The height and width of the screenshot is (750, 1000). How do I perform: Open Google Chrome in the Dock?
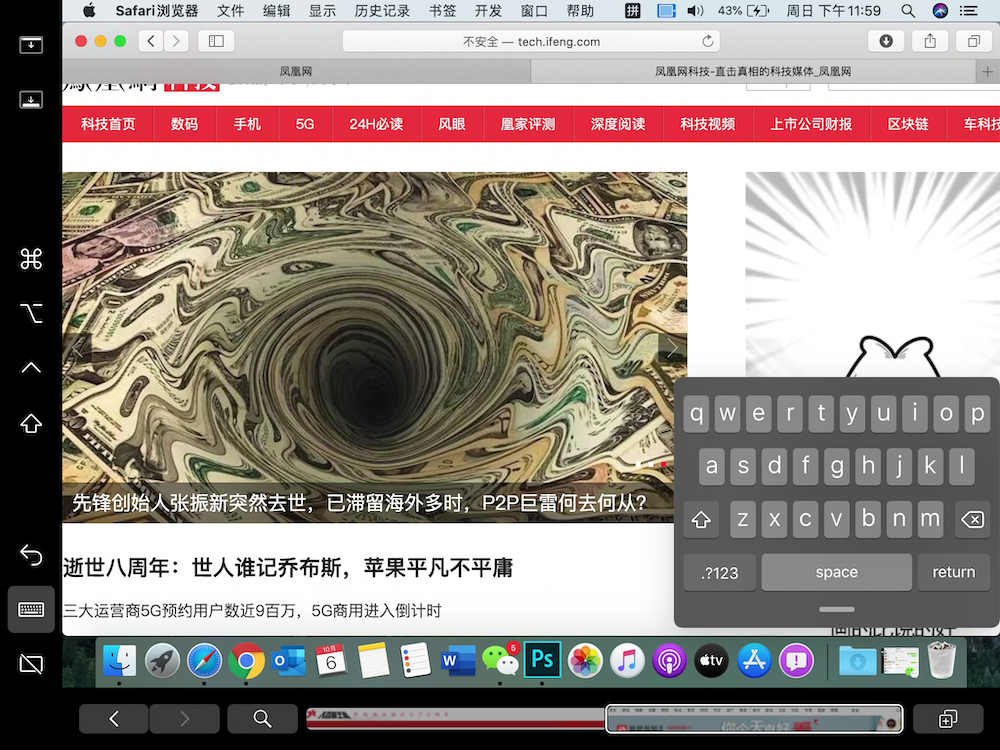[x=246, y=660]
